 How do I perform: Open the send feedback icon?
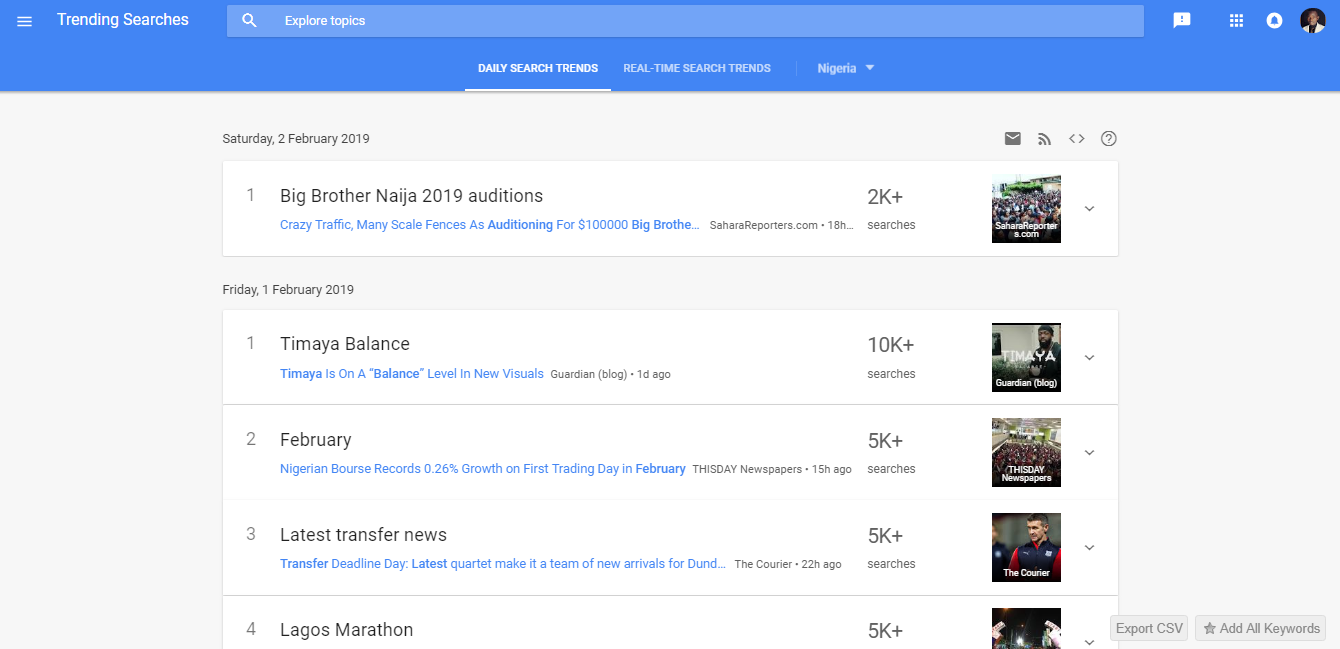[x=1182, y=21]
